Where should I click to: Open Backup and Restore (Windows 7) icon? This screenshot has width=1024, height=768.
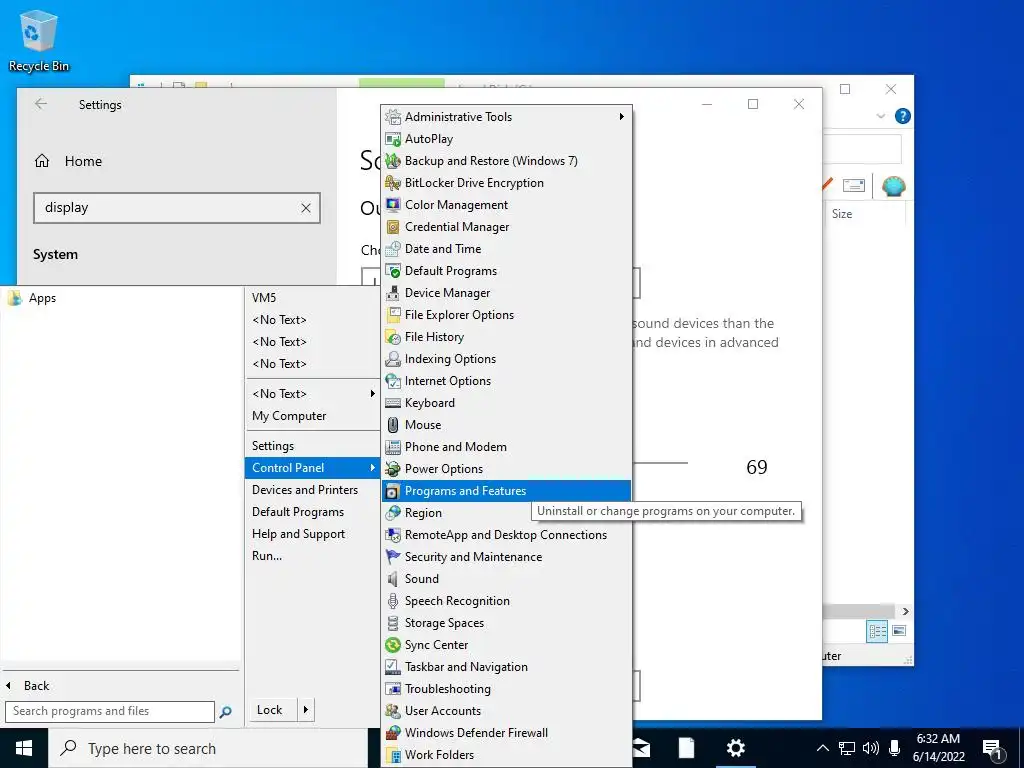[392, 161]
